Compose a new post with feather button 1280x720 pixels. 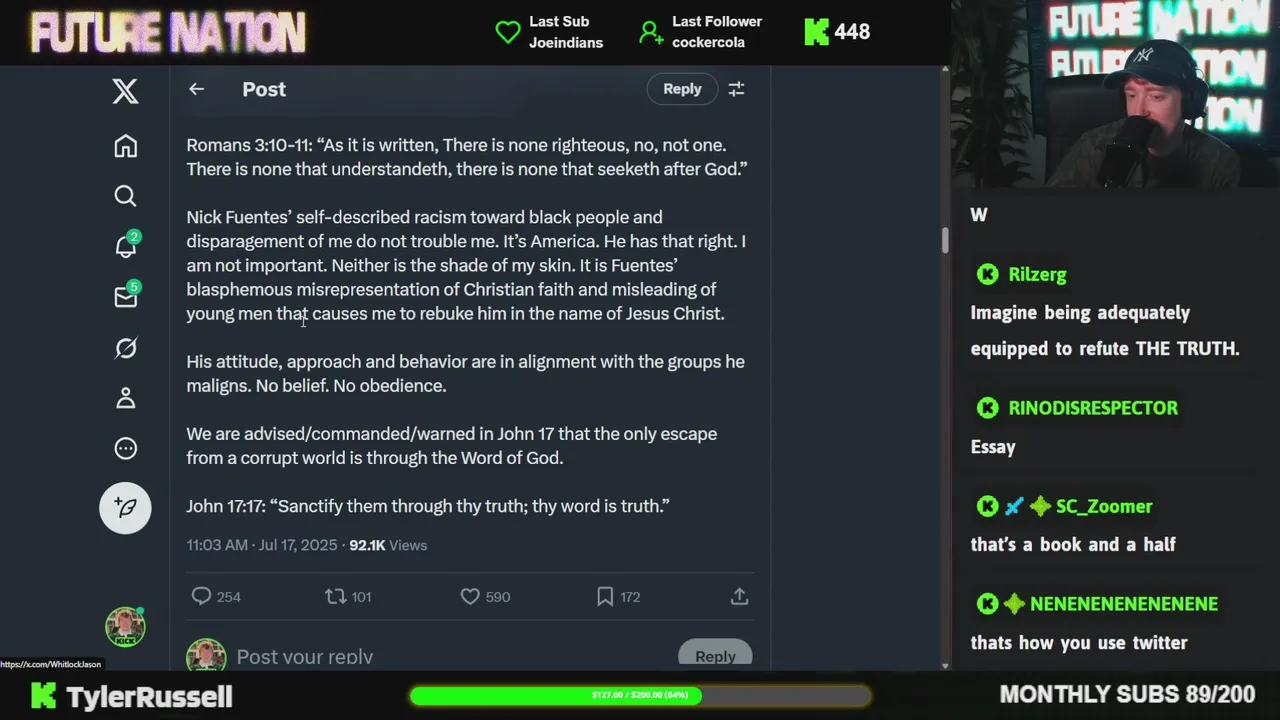(x=125, y=507)
